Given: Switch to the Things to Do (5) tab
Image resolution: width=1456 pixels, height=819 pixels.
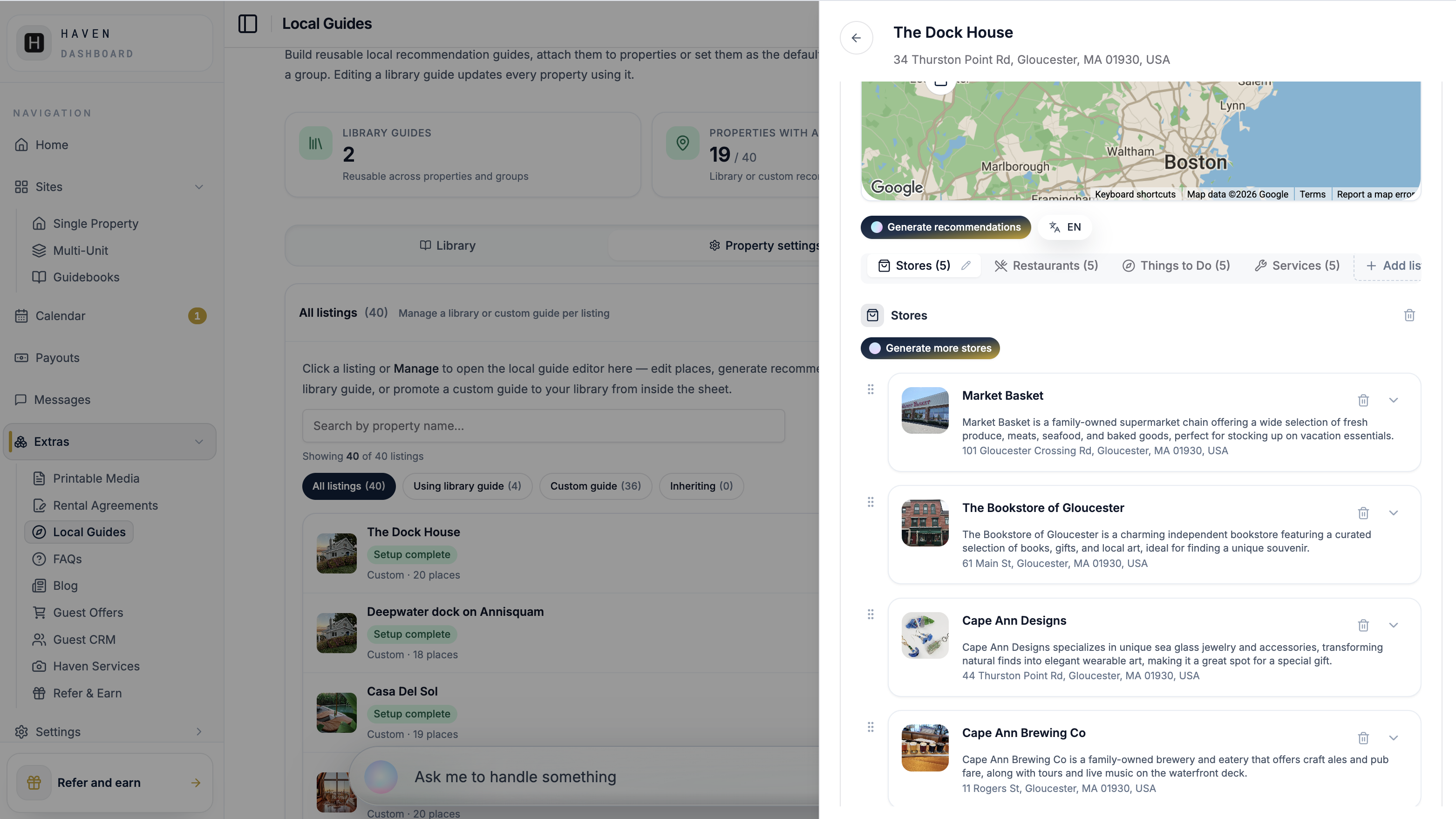Looking at the screenshot, I should pos(1176,266).
